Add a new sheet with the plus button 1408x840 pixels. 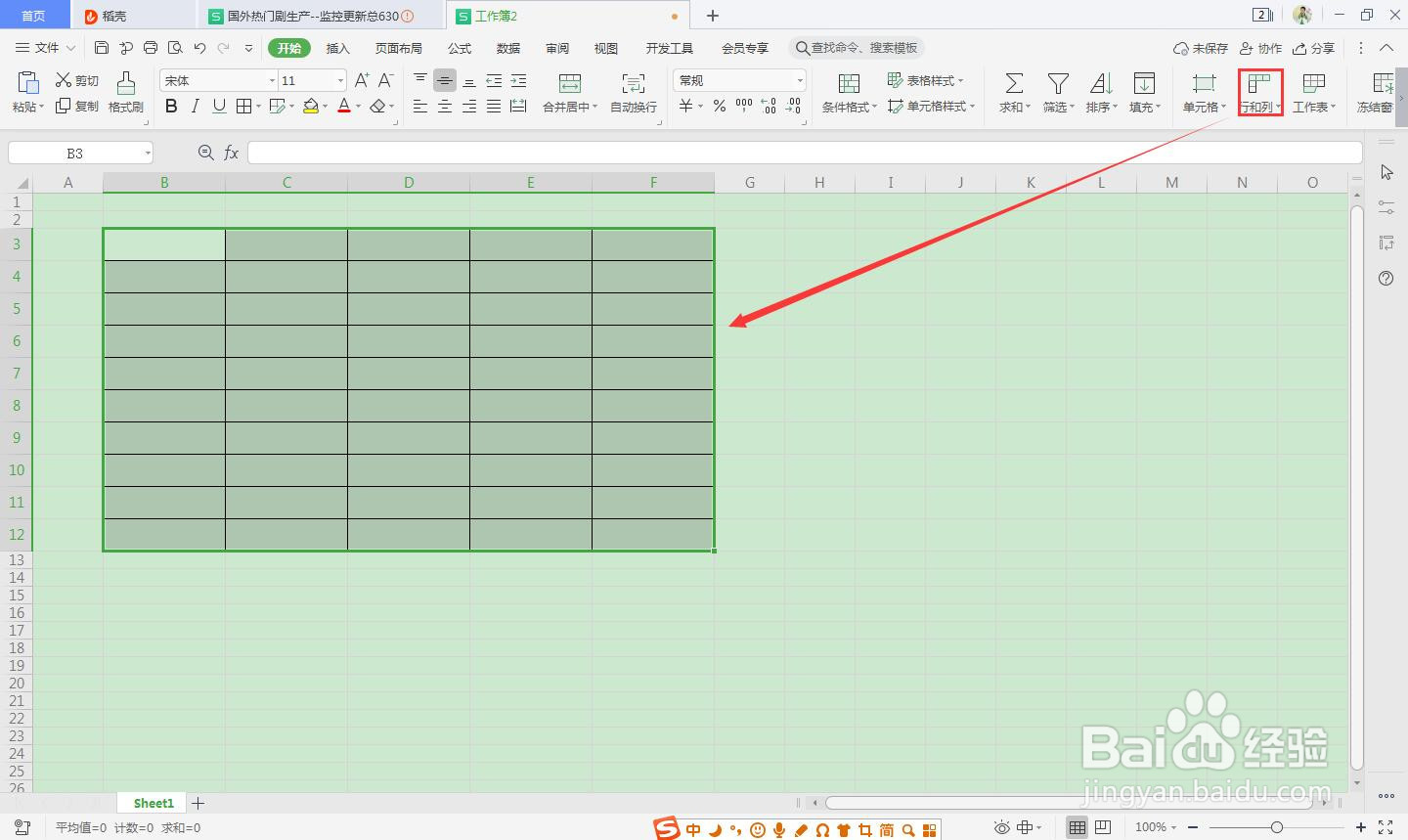(x=198, y=802)
